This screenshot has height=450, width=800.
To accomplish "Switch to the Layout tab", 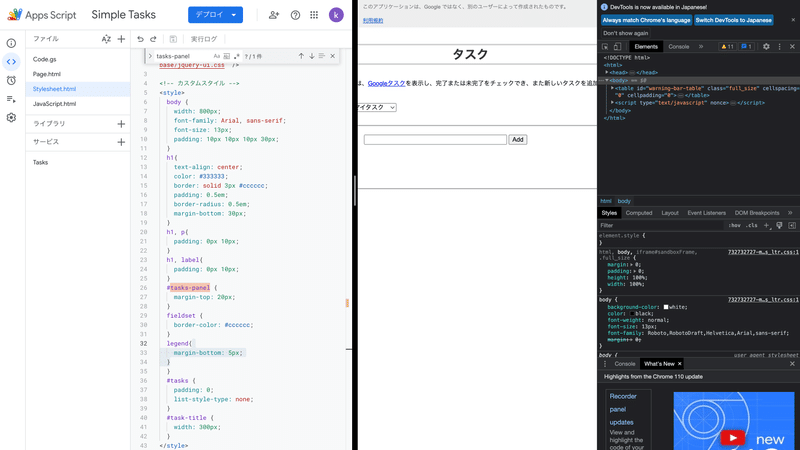I will 670,213.
